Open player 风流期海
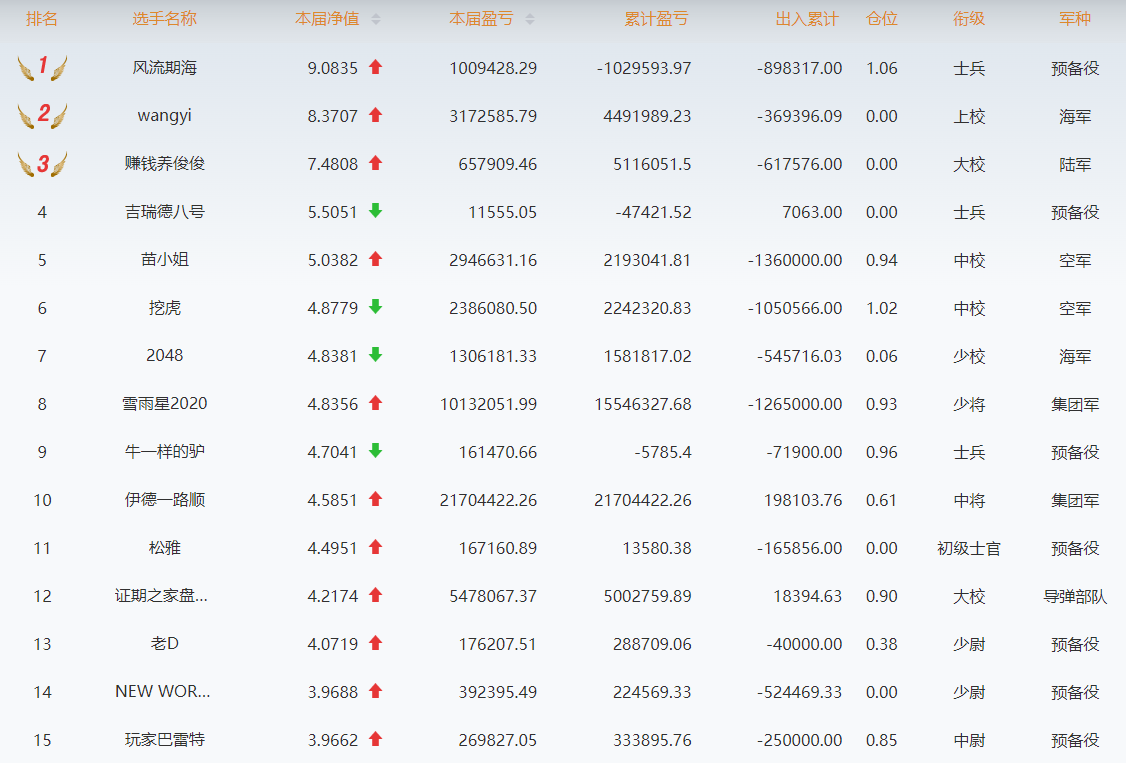The height and width of the screenshot is (763, 1126). 164,68
